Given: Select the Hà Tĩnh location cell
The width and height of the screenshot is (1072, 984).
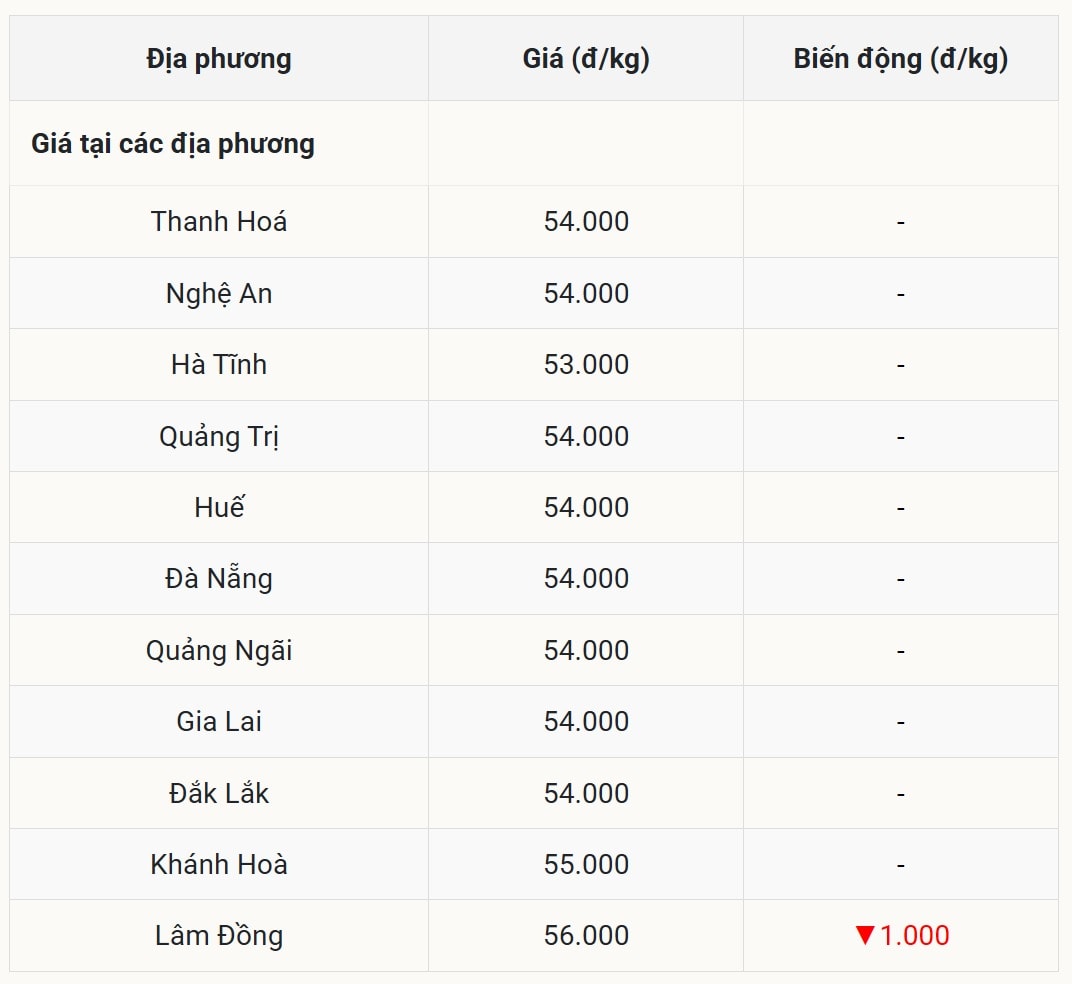Looking at the screenshot, I should tap(219, 364).
